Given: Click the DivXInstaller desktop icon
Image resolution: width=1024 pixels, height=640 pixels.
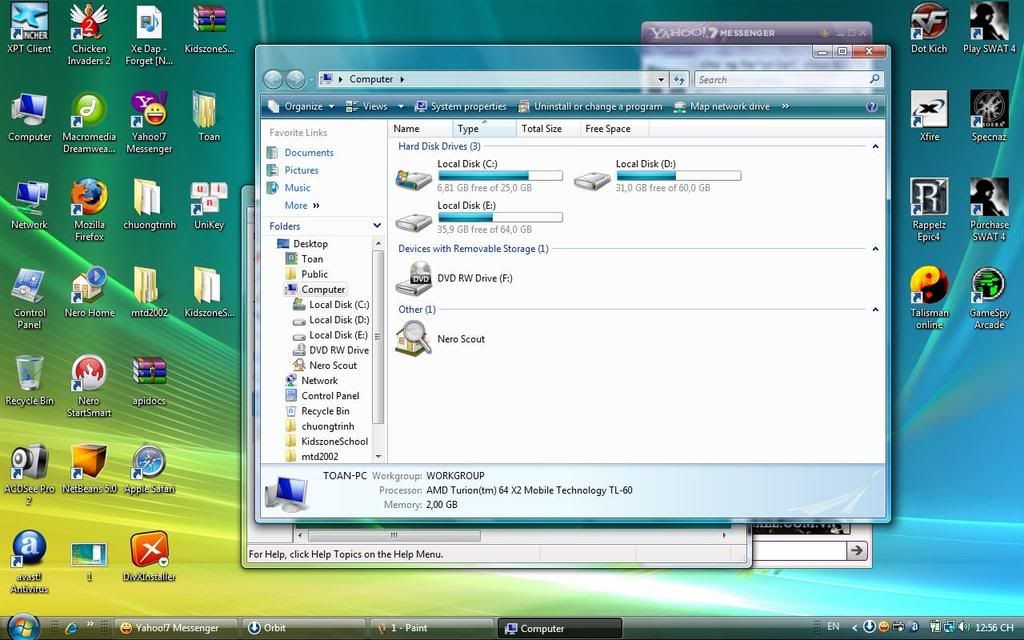Looking at the screenshot, I should tap(149, 556).
